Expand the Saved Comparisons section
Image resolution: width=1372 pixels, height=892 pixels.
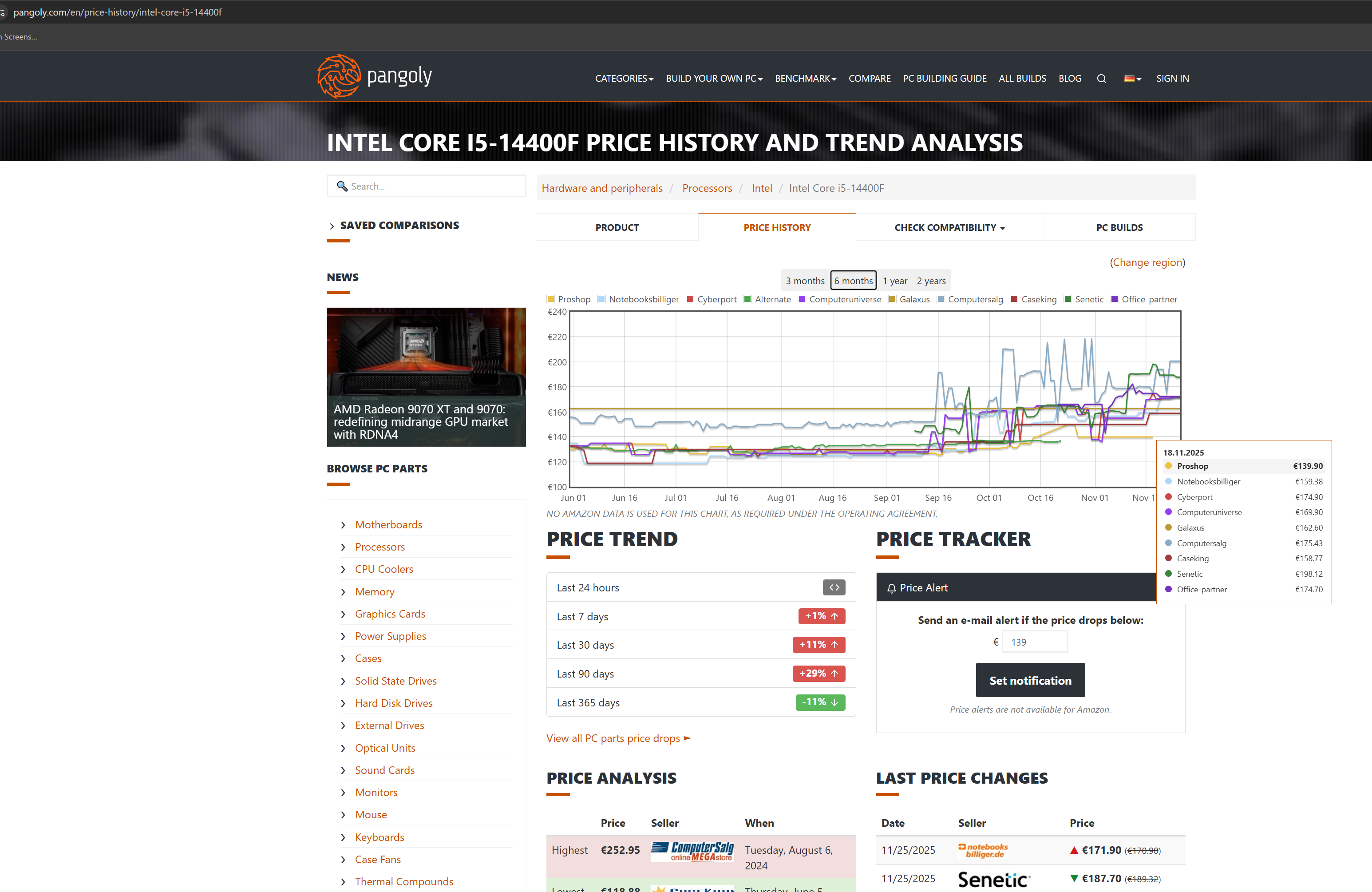click(x=399, y=226)
